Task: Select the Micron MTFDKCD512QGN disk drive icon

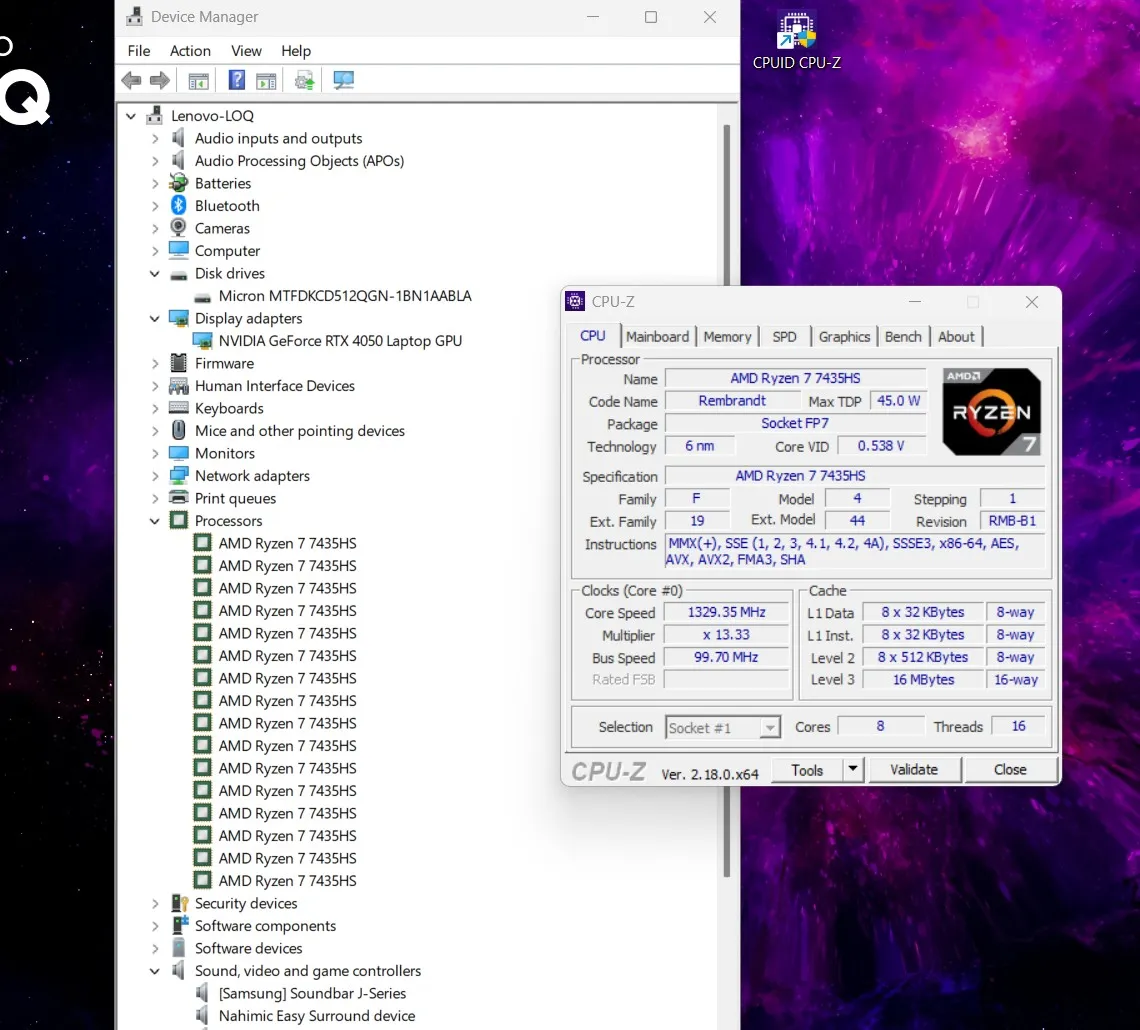Action: pyautogui.click(x=203, y=296)
